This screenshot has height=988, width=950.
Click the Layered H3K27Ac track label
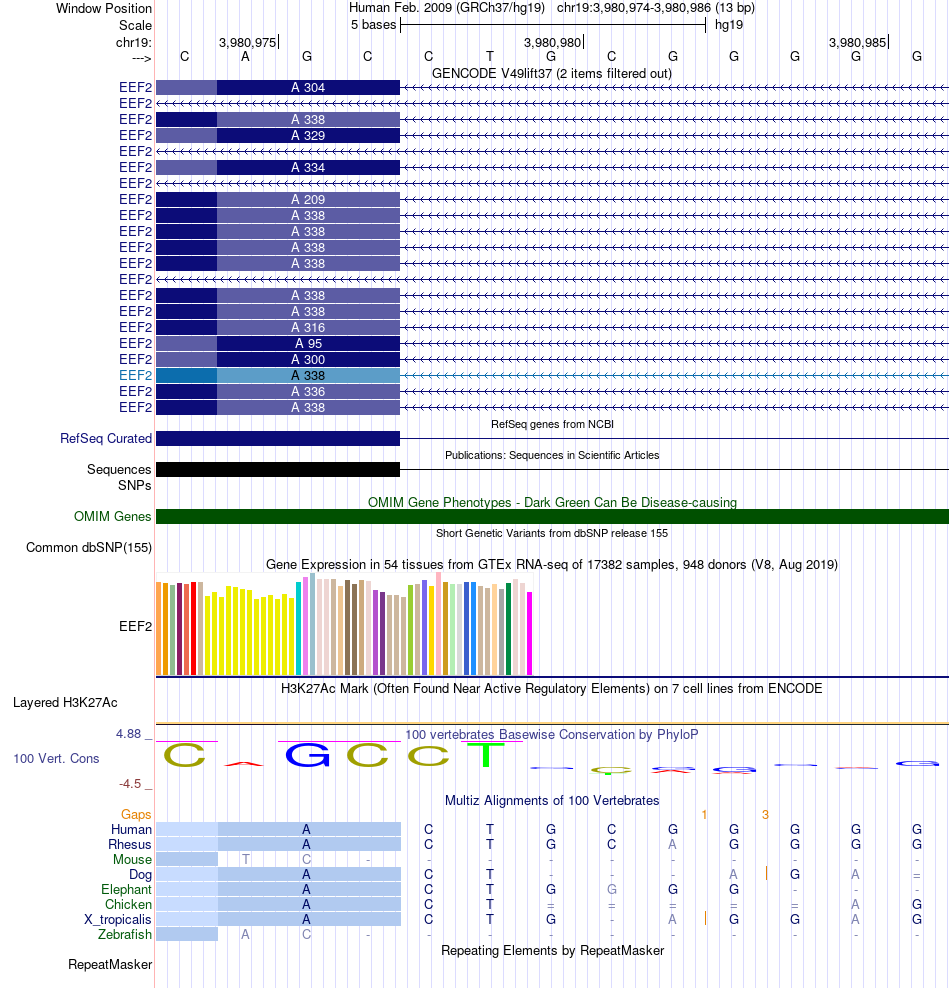tap(66, 703)
